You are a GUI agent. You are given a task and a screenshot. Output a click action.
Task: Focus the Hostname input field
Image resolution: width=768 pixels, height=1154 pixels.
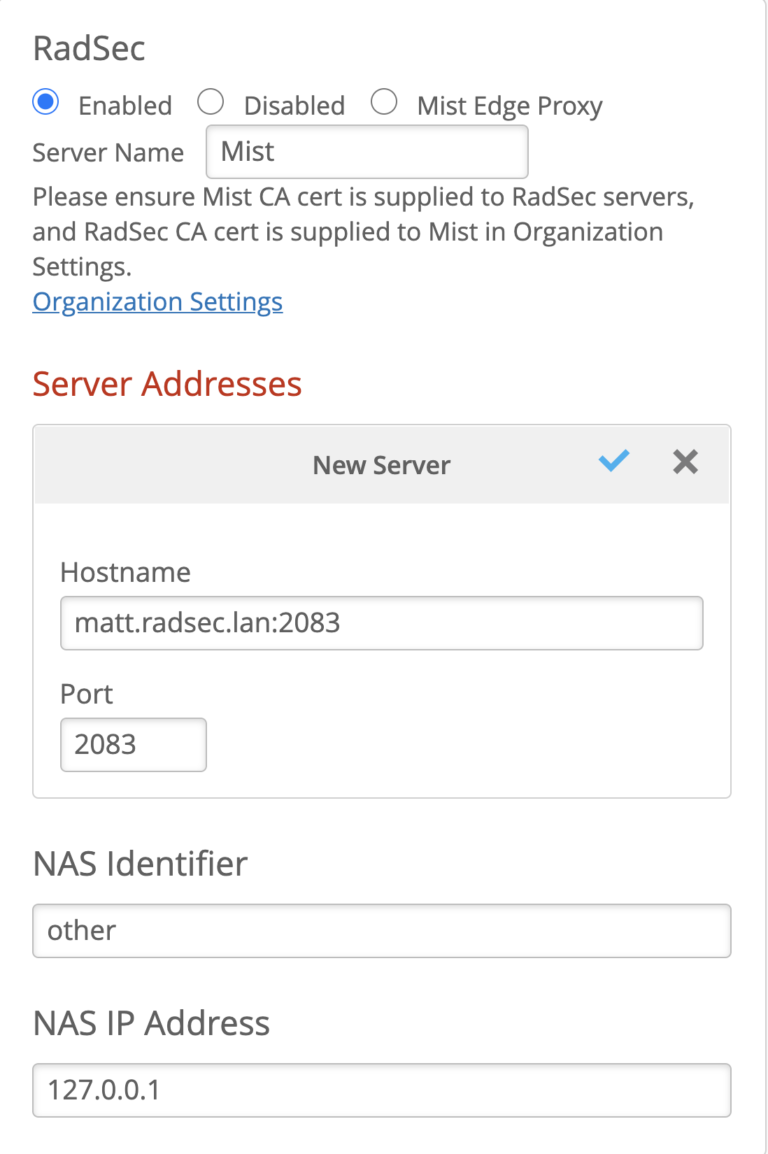tap(381, 624)
